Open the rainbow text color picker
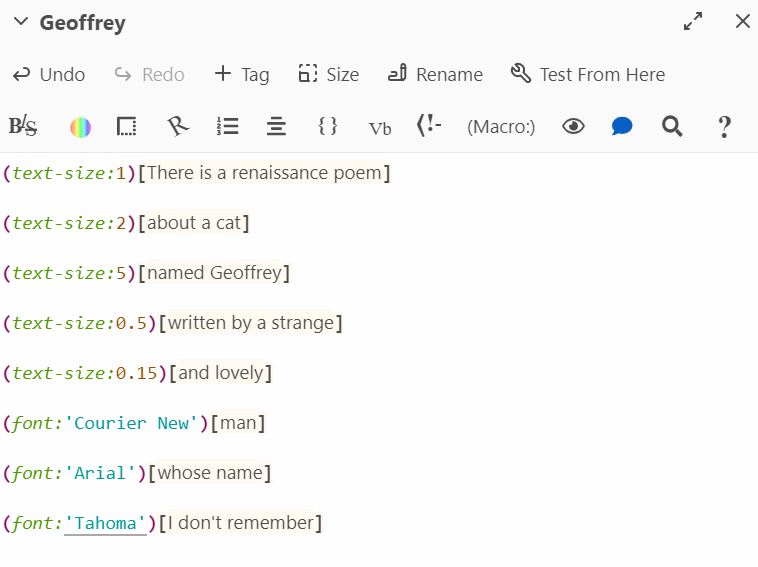 tap(80, 128)
